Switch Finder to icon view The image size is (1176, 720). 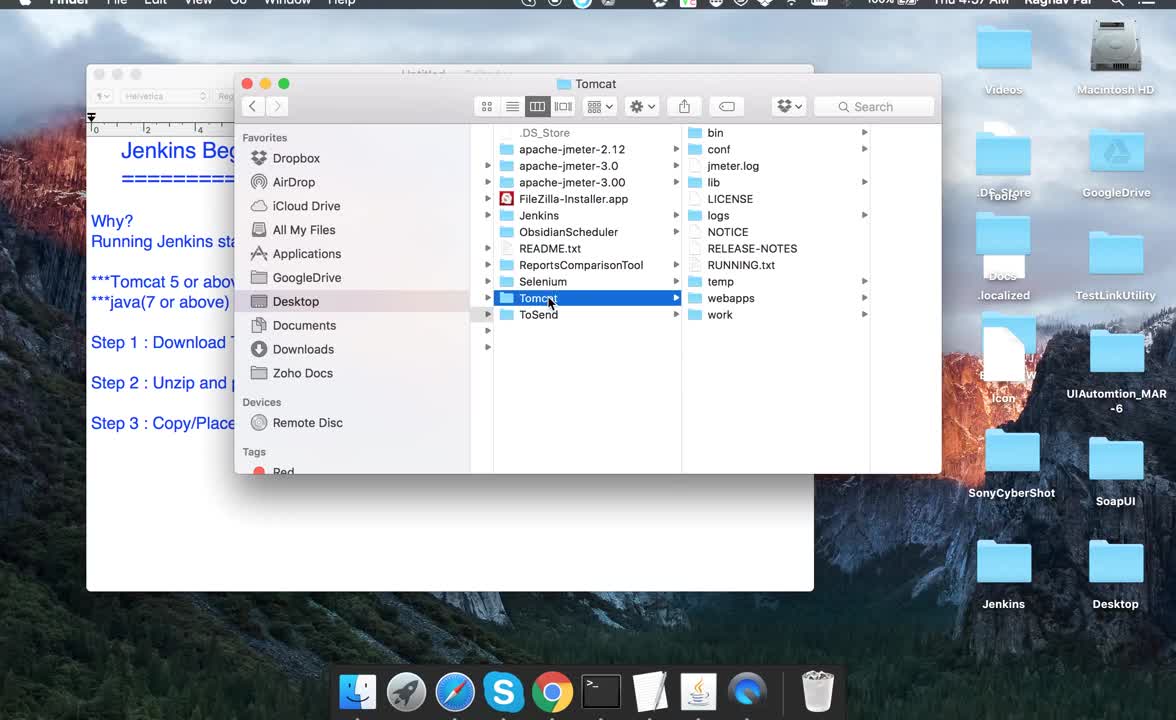tap(487, 106)
